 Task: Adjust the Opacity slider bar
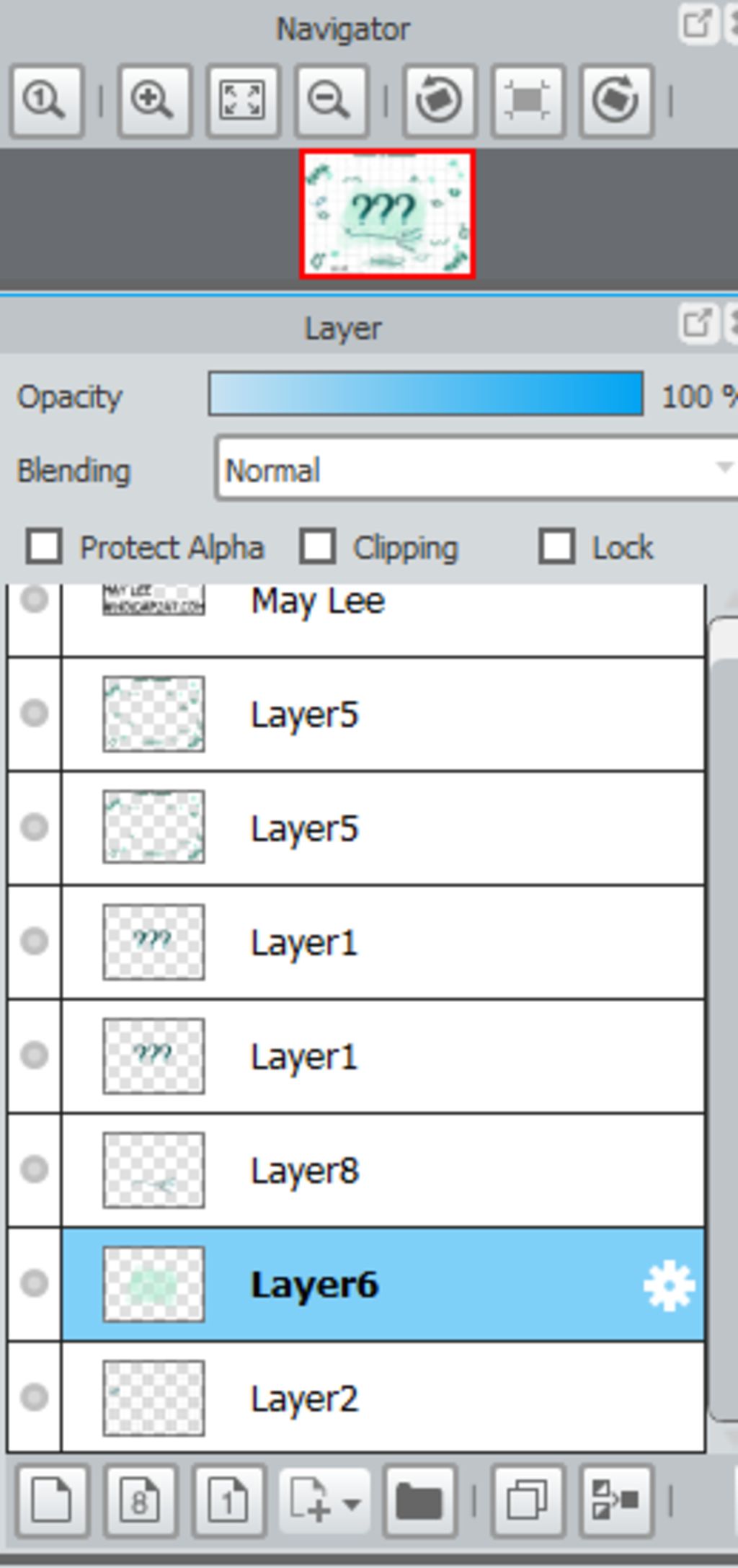426,394
